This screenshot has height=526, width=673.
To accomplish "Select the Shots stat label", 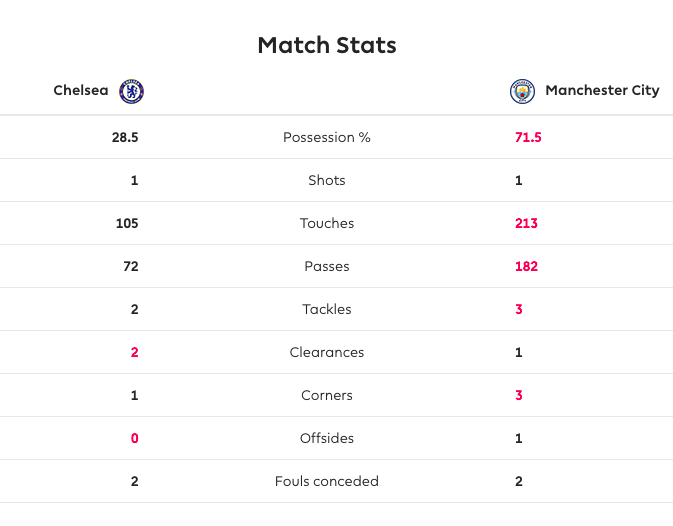I will coord(327,181).
